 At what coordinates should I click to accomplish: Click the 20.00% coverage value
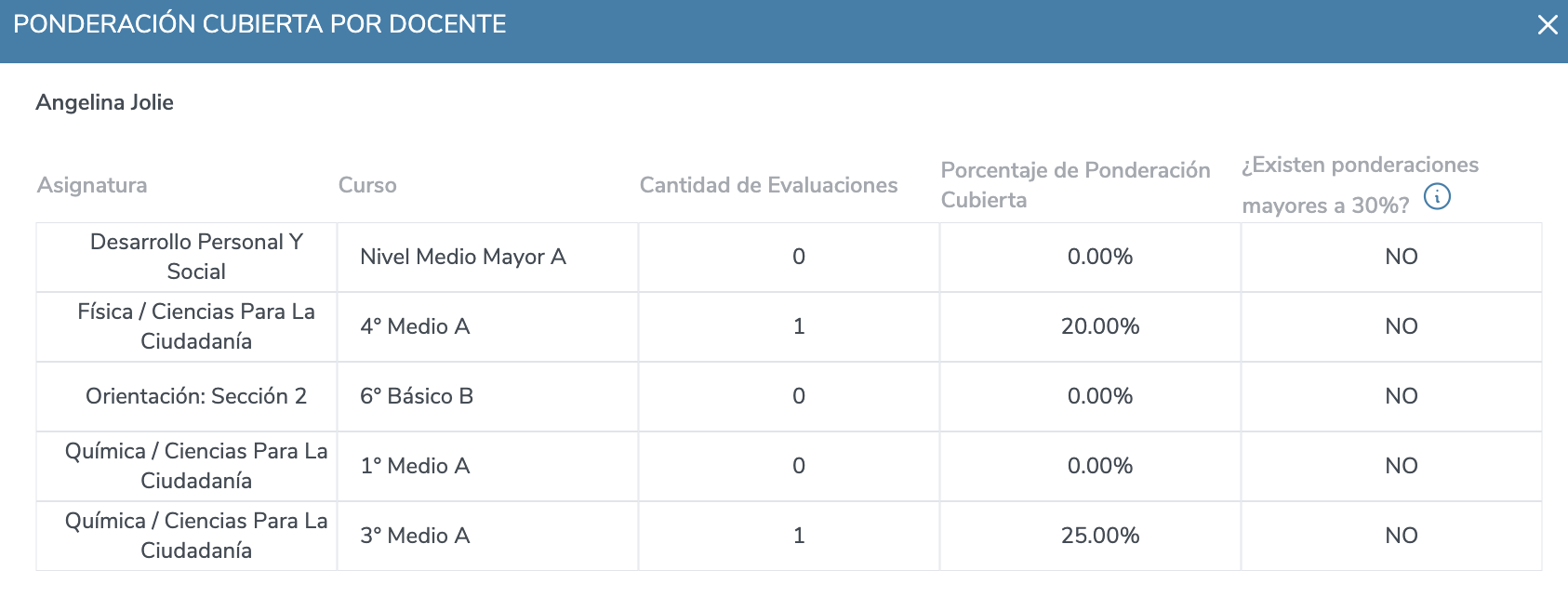[1100, 326]
